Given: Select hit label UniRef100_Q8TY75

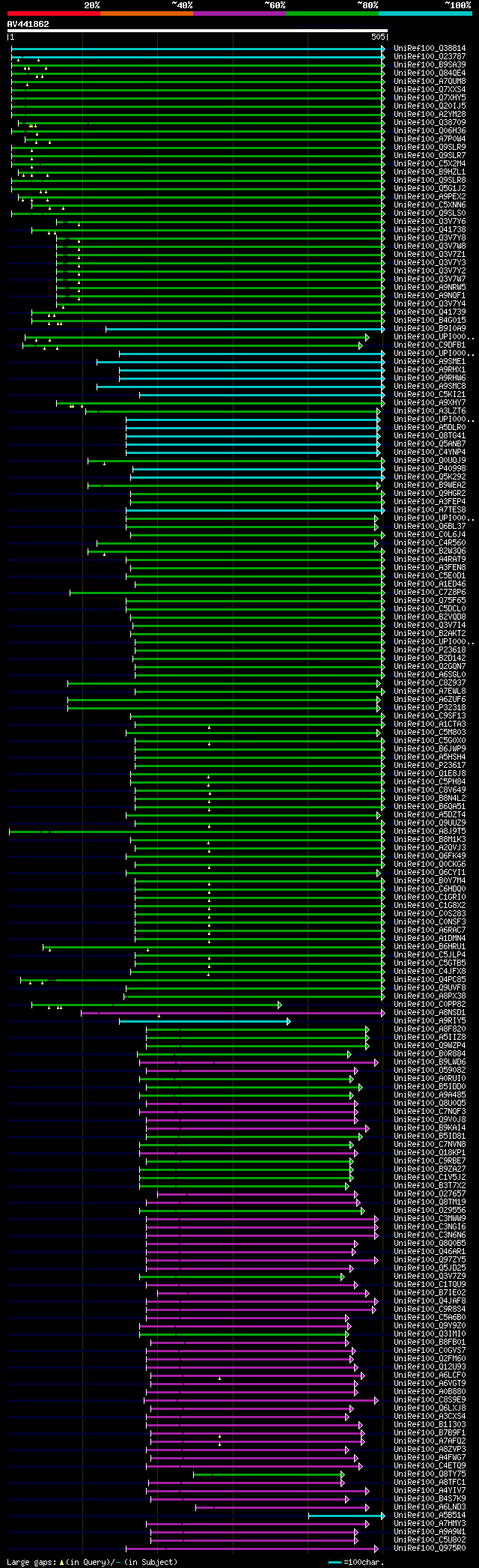Looking at the screenshot, I should coord(430,1474).
